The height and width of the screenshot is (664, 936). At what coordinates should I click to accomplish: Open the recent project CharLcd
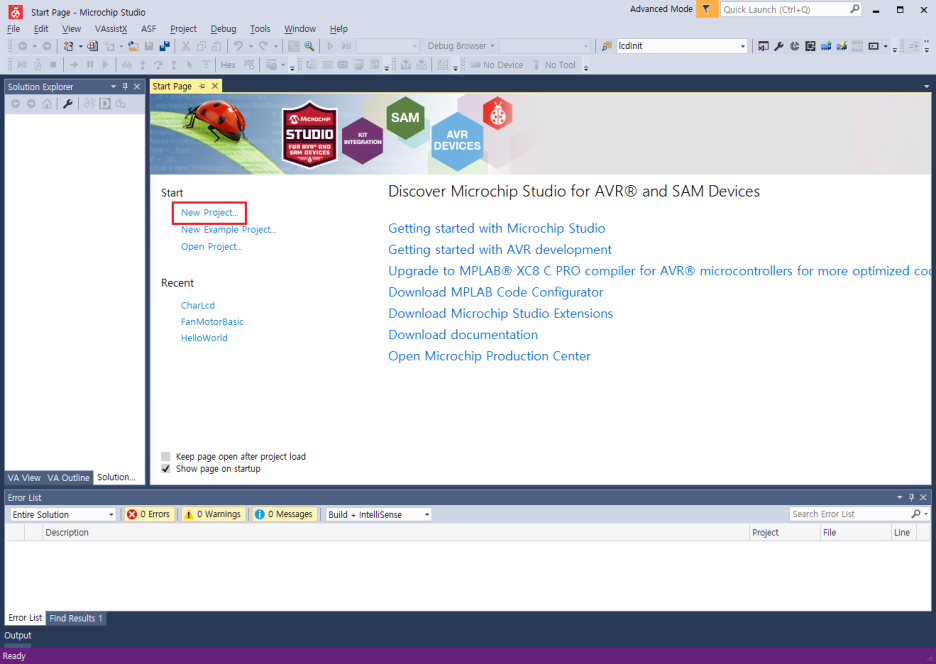(198, 305)
